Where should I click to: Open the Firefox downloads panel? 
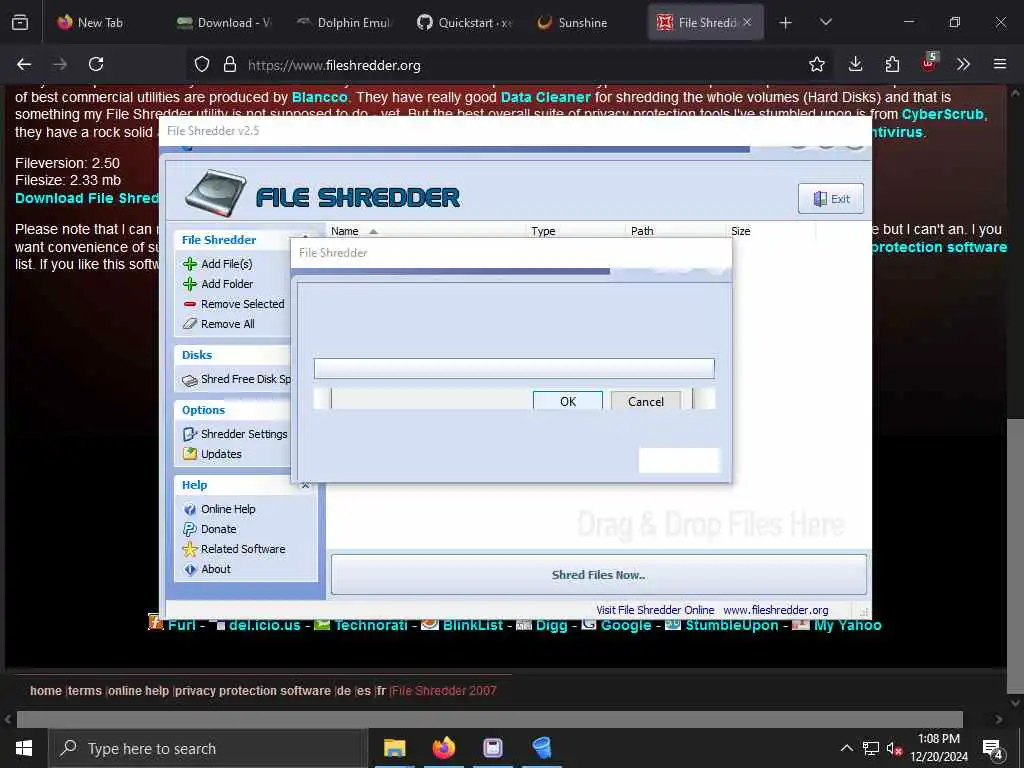pyautogui.click(x=855, y=64)
